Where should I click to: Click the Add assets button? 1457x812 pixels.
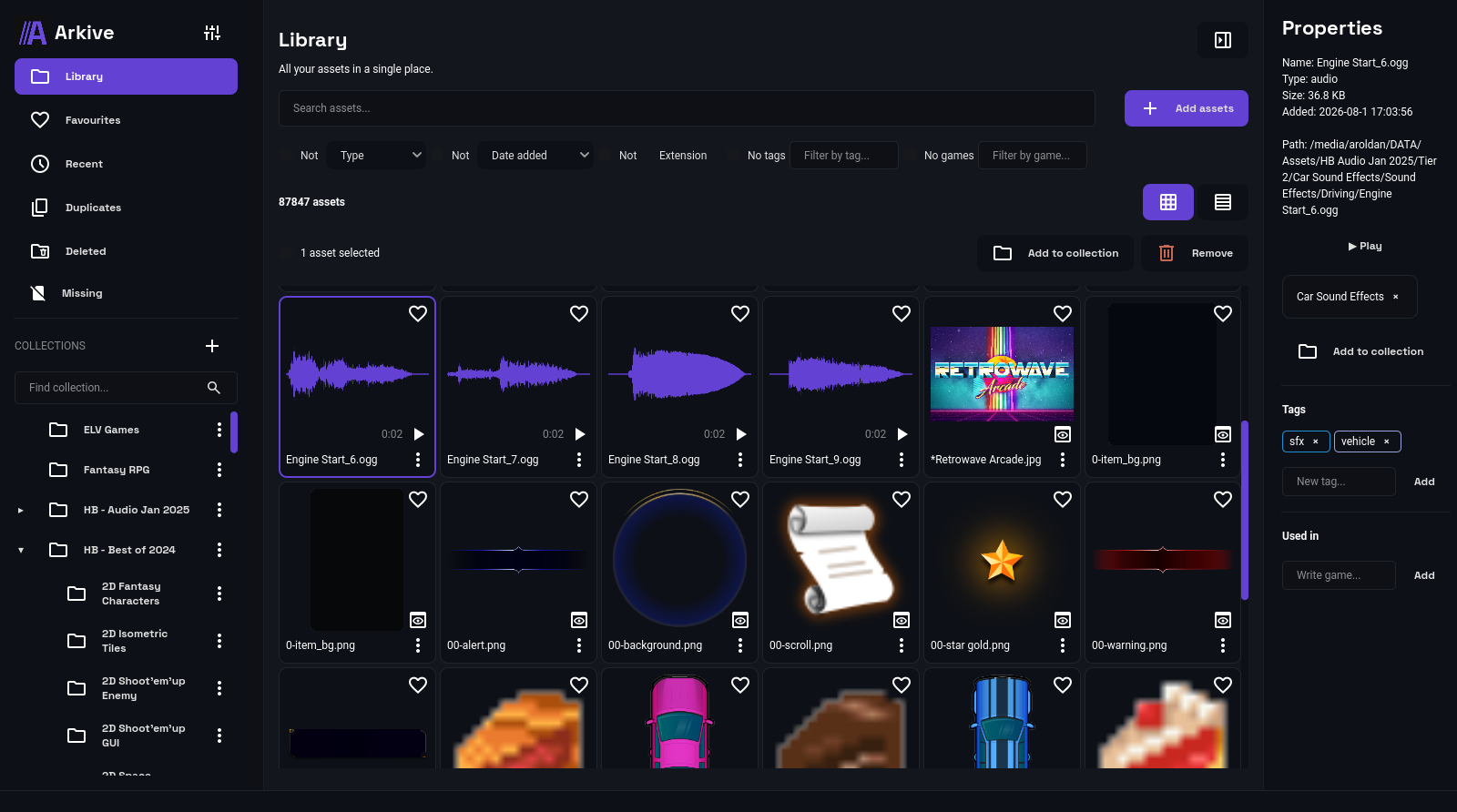coord(1187,108)
